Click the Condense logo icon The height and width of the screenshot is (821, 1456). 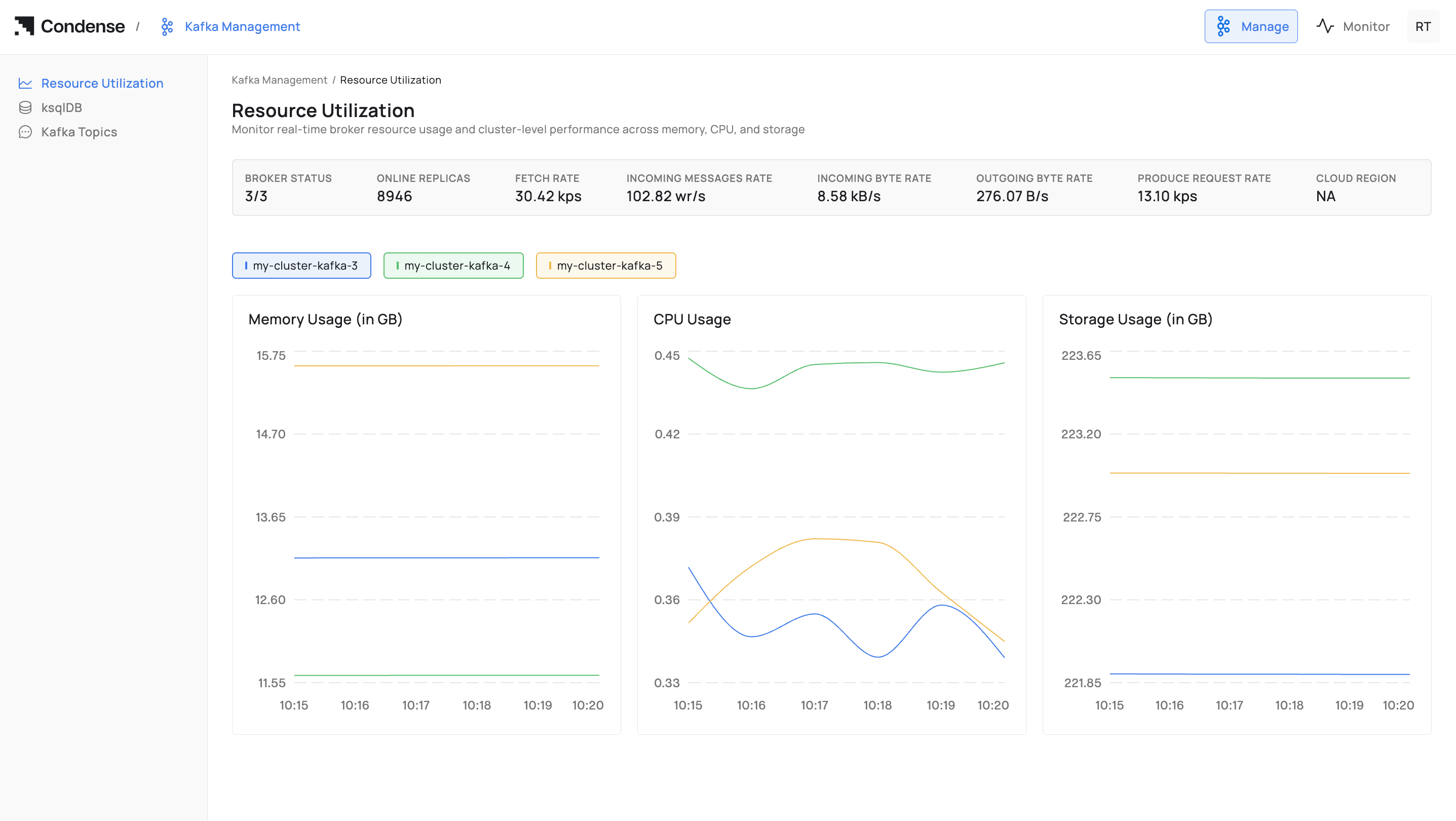[24, 26]
